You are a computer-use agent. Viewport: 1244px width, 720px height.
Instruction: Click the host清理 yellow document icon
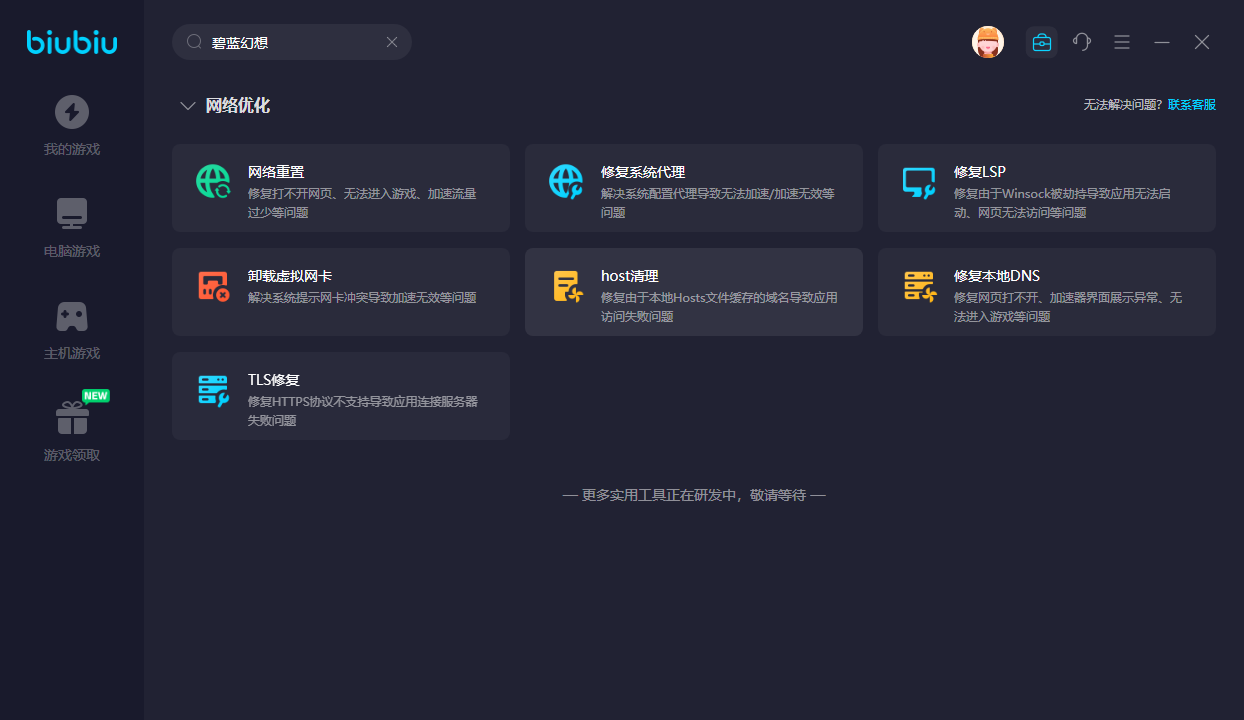(566, 286)
